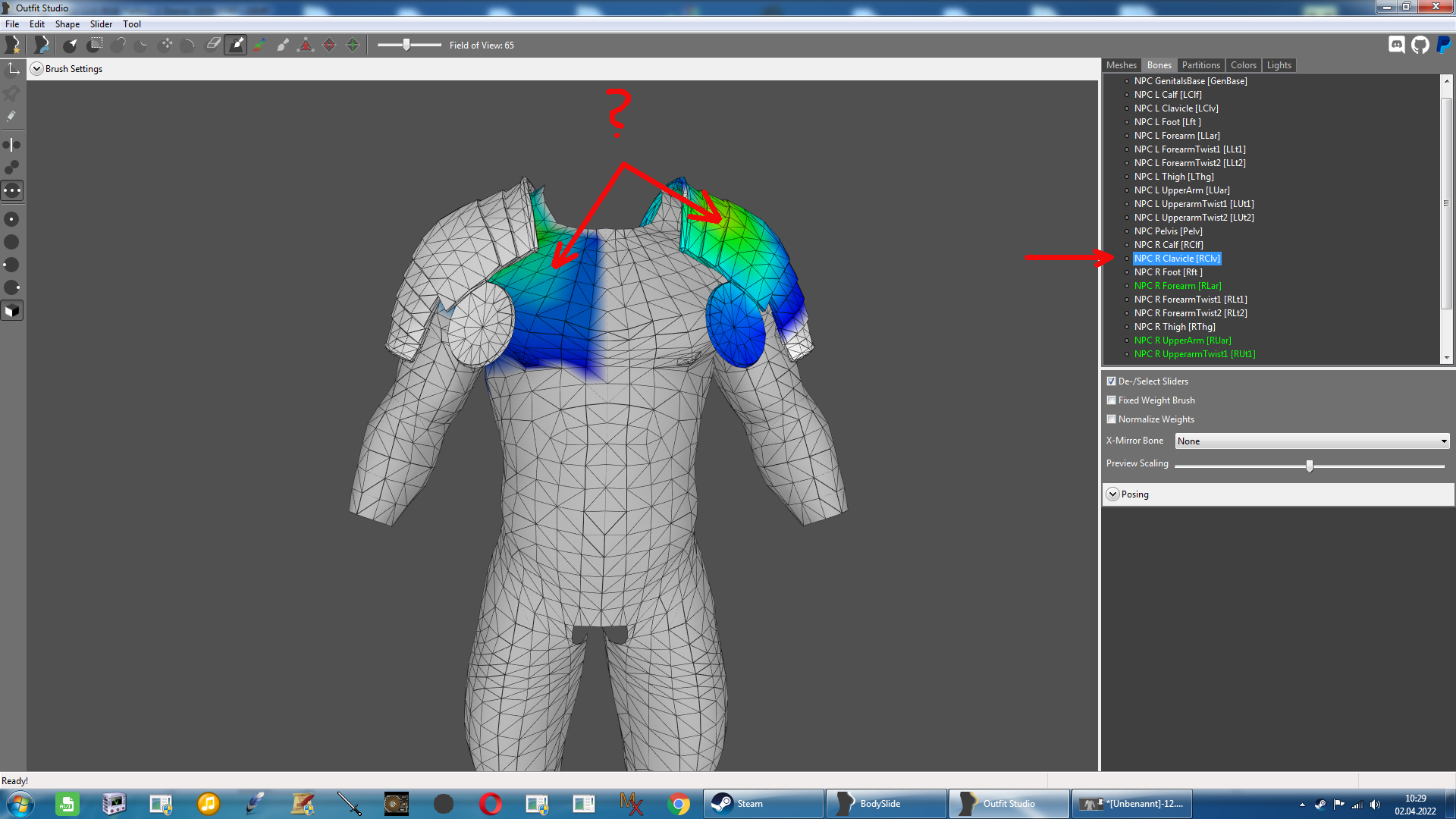Screen dimensions: 1456x819
Task: Switch to the Partitions tab
Action: pos(1201,65)
